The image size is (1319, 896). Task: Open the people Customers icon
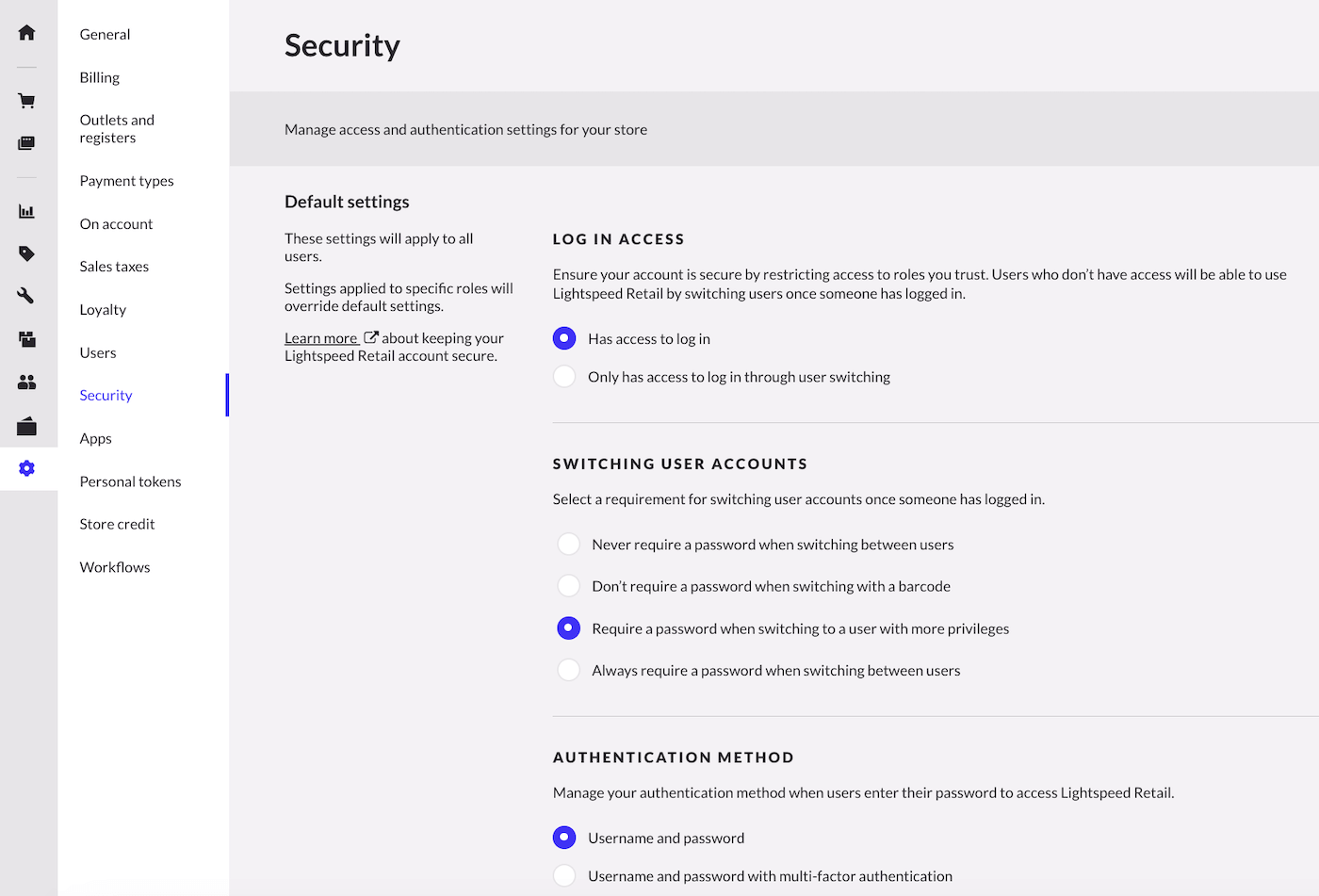click(27, 382)
